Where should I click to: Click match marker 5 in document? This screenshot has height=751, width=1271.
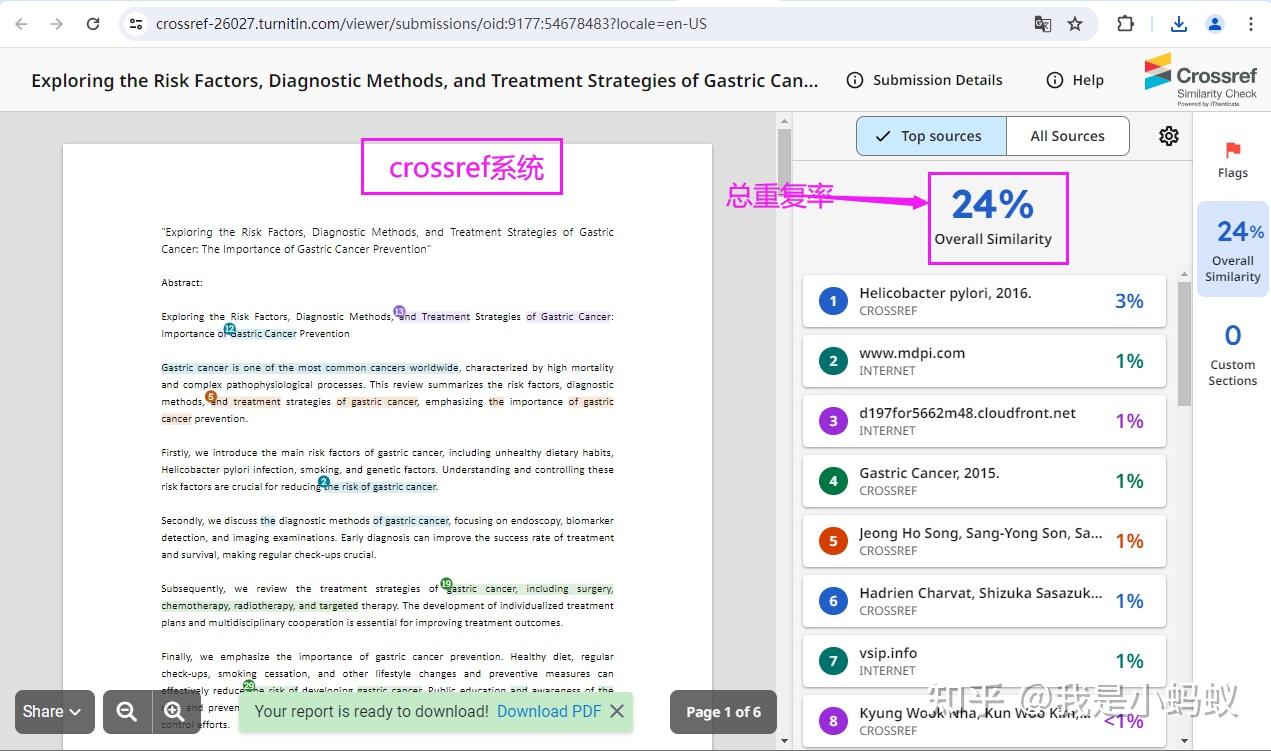[x=211, y=396]
